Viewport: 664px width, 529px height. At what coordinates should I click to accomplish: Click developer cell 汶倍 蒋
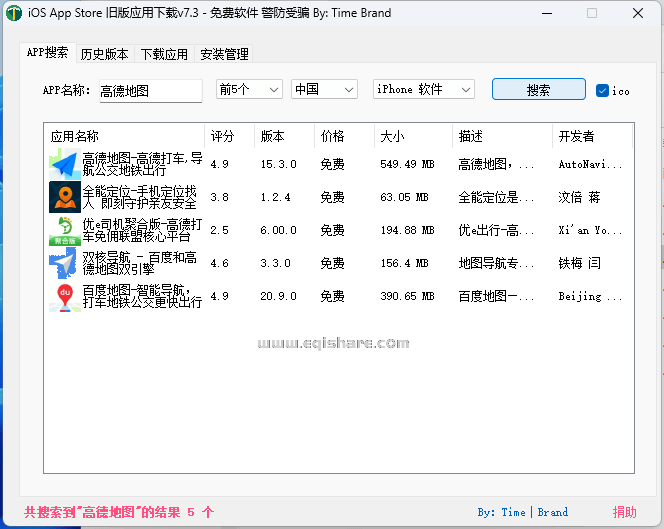click(x=579, y=197)
